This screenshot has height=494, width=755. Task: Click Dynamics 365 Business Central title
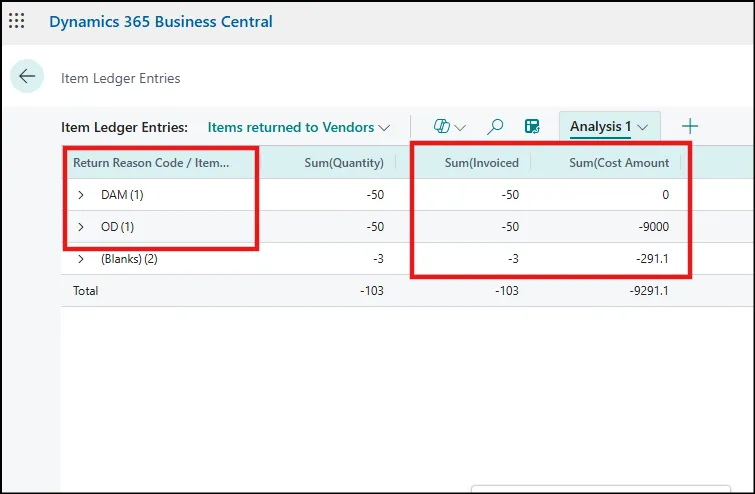point(161,22)
